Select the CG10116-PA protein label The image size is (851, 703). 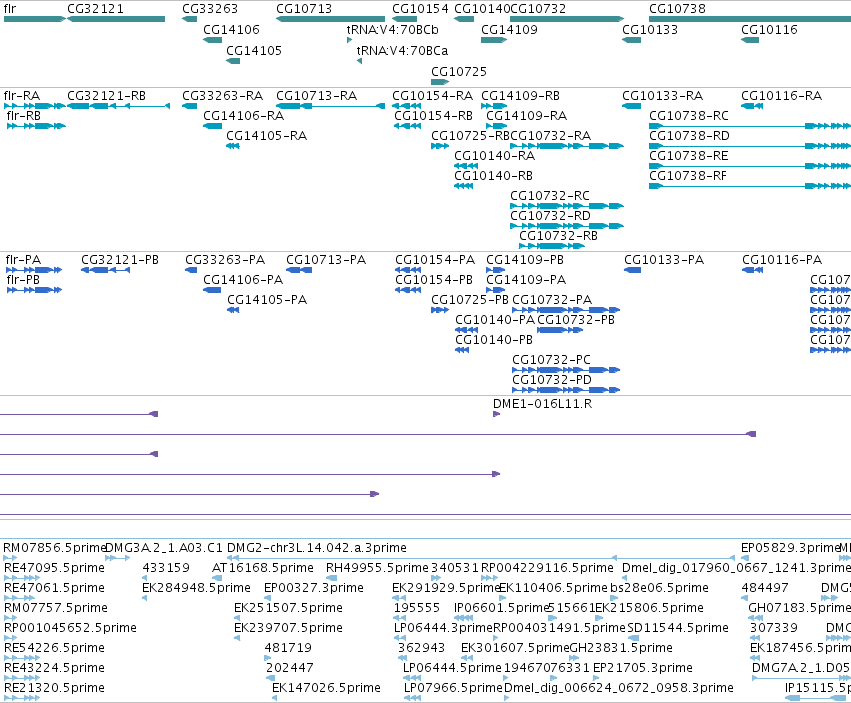(782, 259)
